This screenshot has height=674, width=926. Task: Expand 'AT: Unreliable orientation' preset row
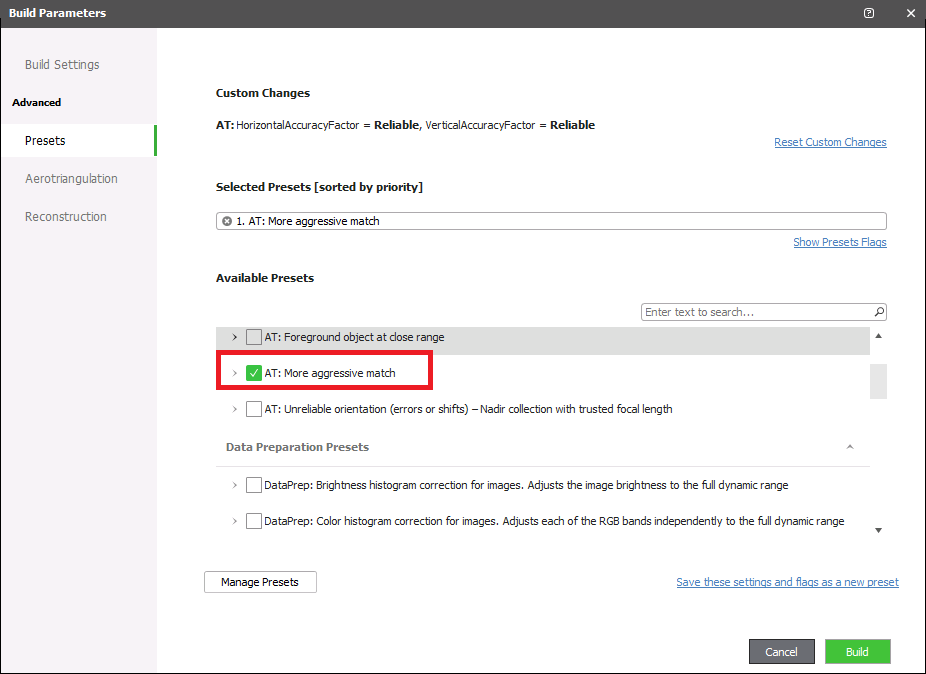tap(234, 409)
